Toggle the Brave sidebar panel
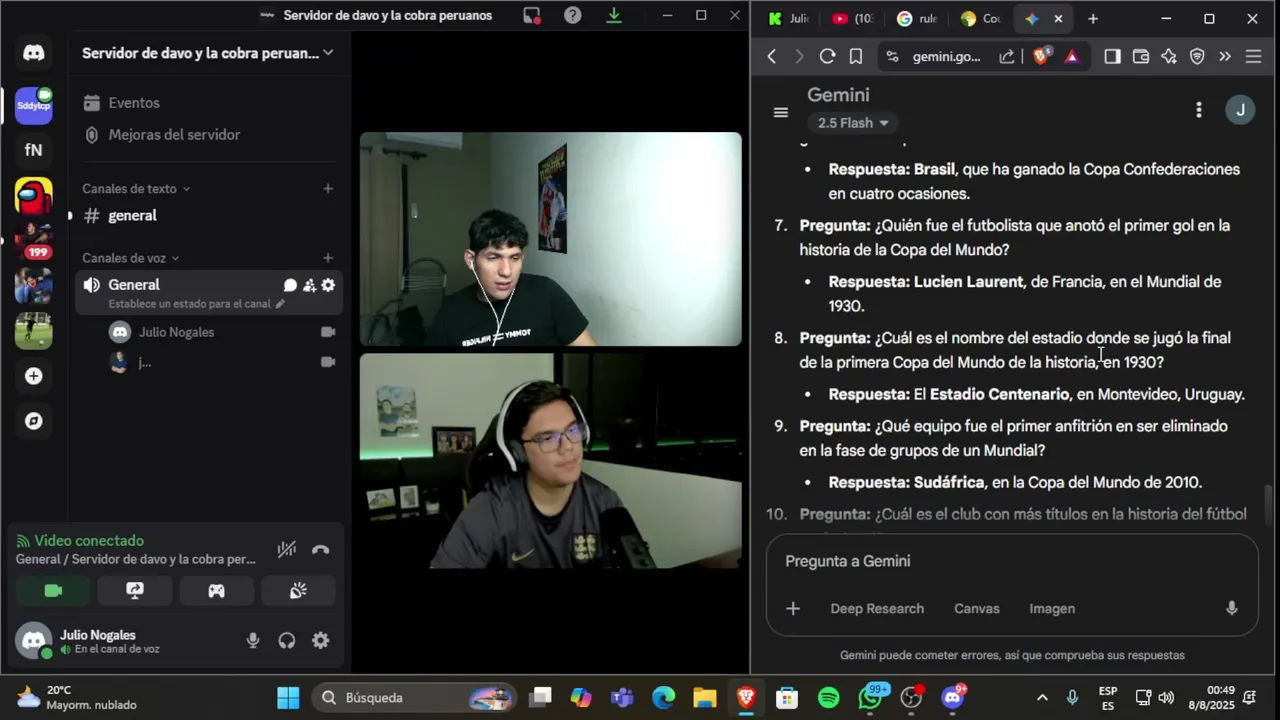1280x720 pixels. click(x=1112, y=57)
